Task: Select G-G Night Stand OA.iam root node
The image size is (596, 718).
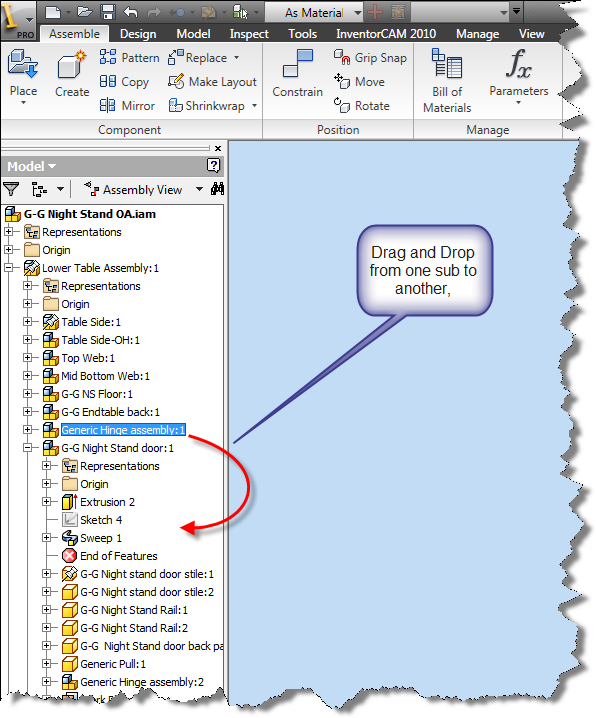Action: (x=90, y=214)
